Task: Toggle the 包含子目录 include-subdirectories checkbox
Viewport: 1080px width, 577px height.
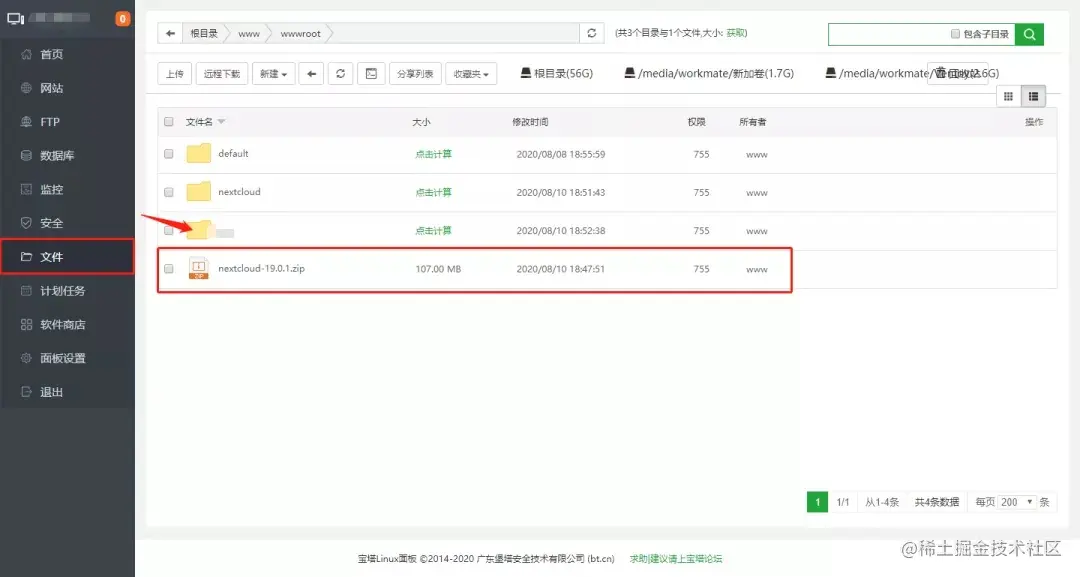Action: tap(955, 34)
